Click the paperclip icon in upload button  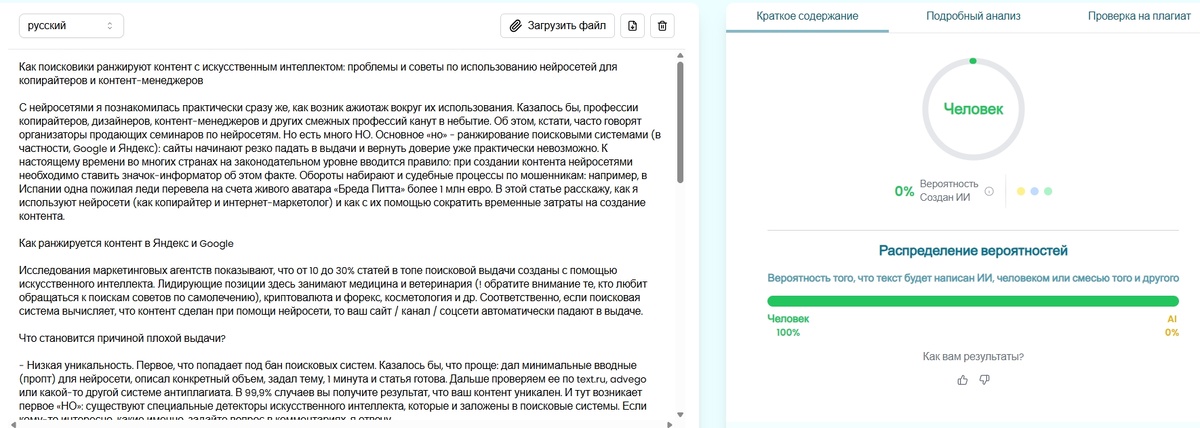[515, 25]
